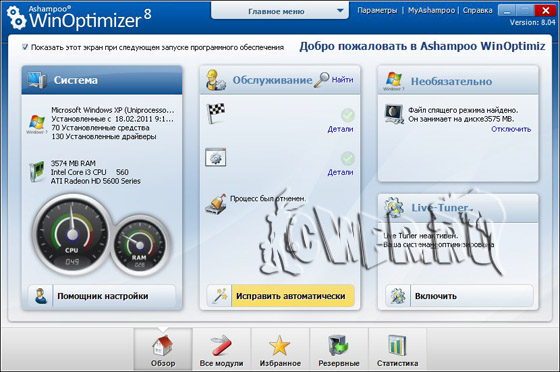Click ATI Radeon HD 5600 Series text
Viewport: 560px width, 372px height.
(96, 181)
